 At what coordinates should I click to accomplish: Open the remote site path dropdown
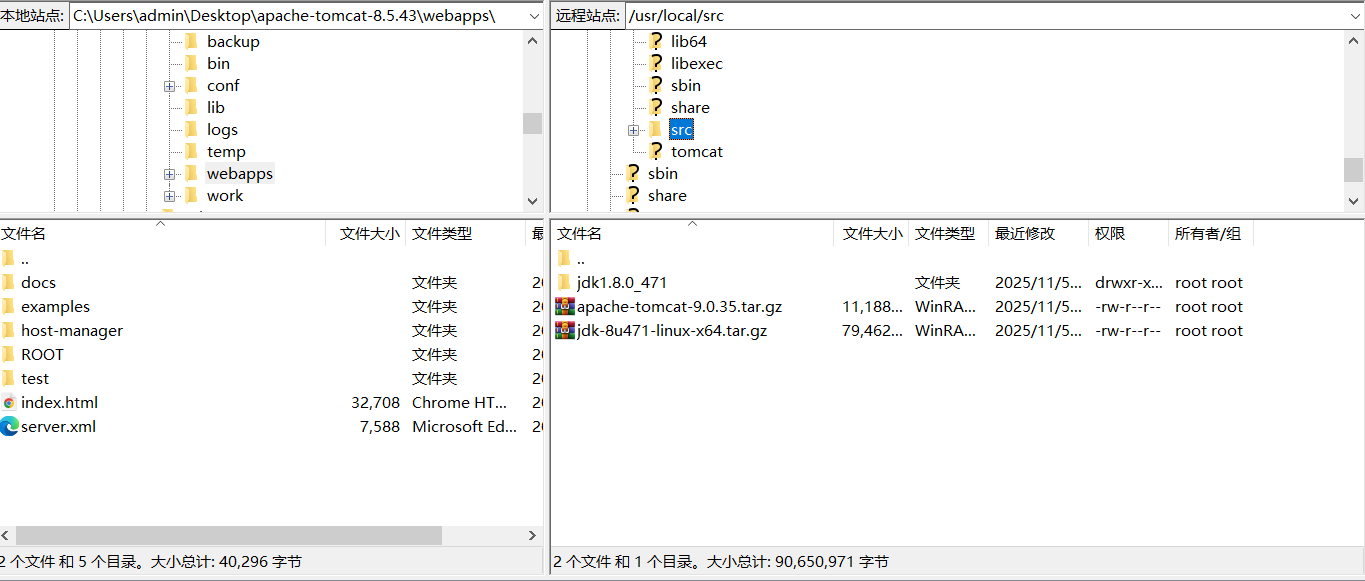[x=1355, y=16]
